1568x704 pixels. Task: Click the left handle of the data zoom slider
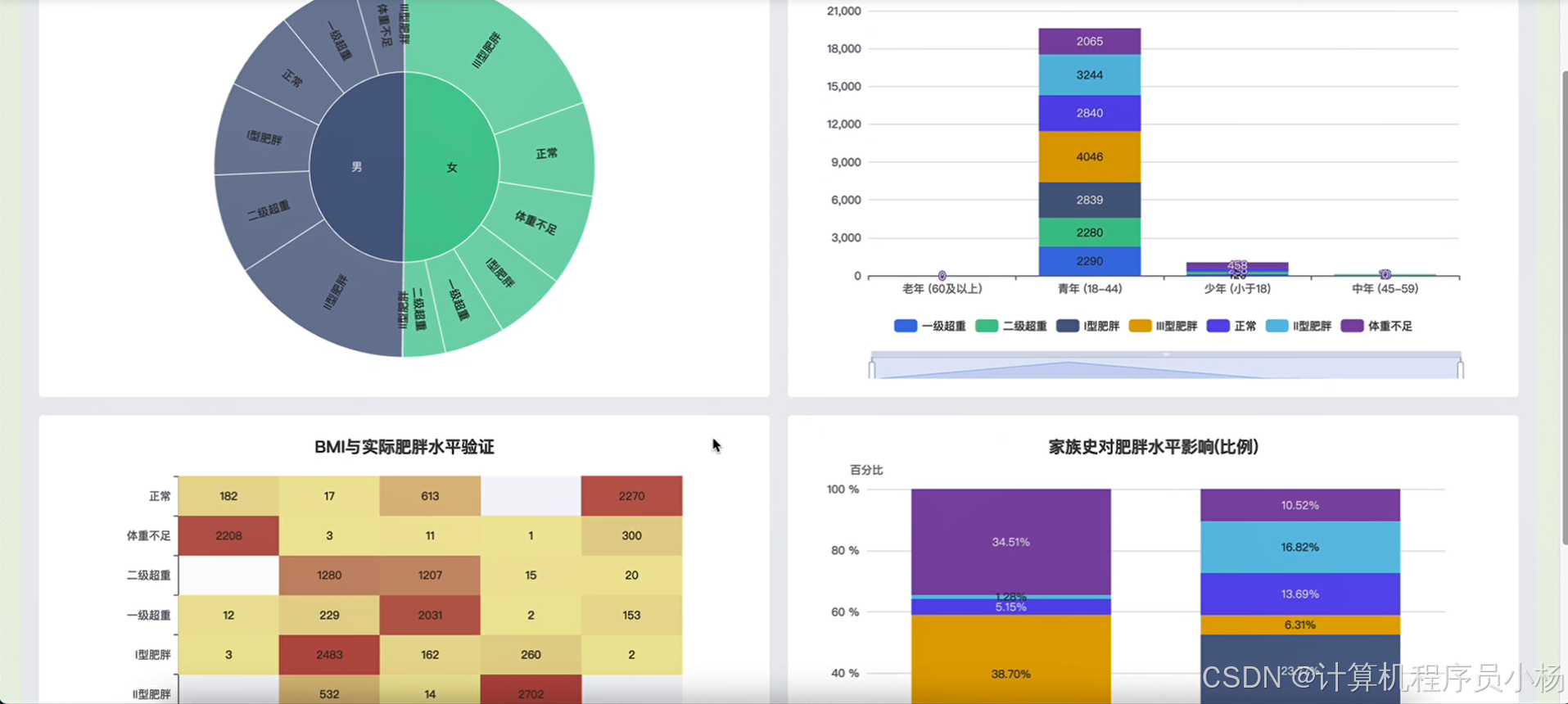point(872,368)
